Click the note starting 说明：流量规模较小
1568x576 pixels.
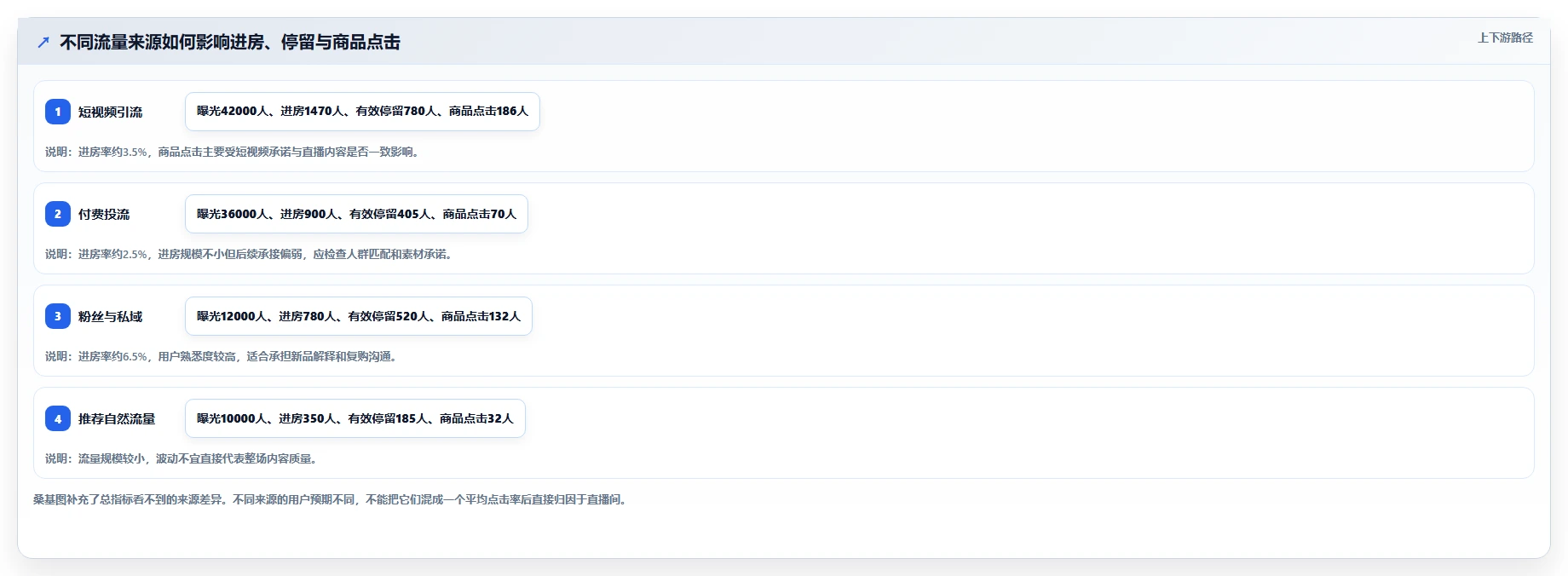pyautogui.click(x=183, y=458)
